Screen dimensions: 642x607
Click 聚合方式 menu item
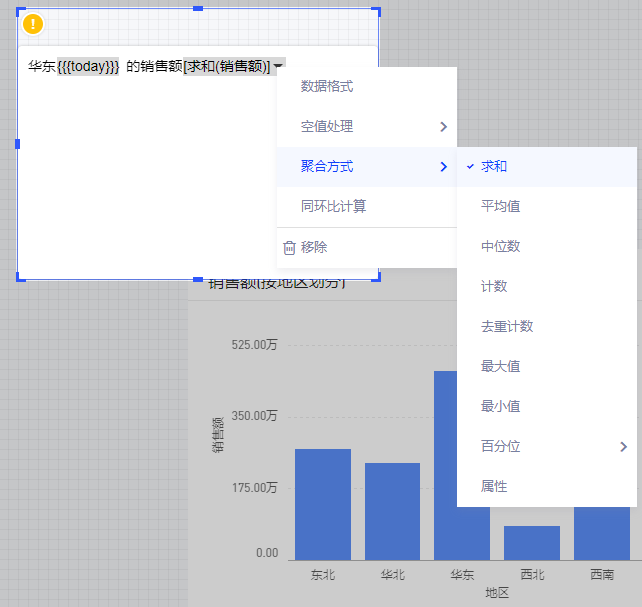(327, 166)
